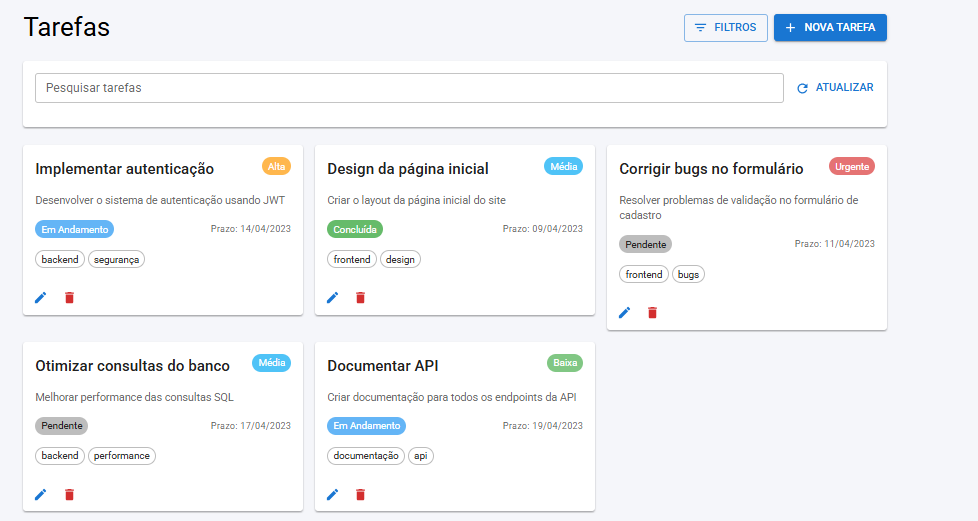Delete the Implementar autenticação task
978x521 pixels.
pyautogui.click(x=69, y=297)
